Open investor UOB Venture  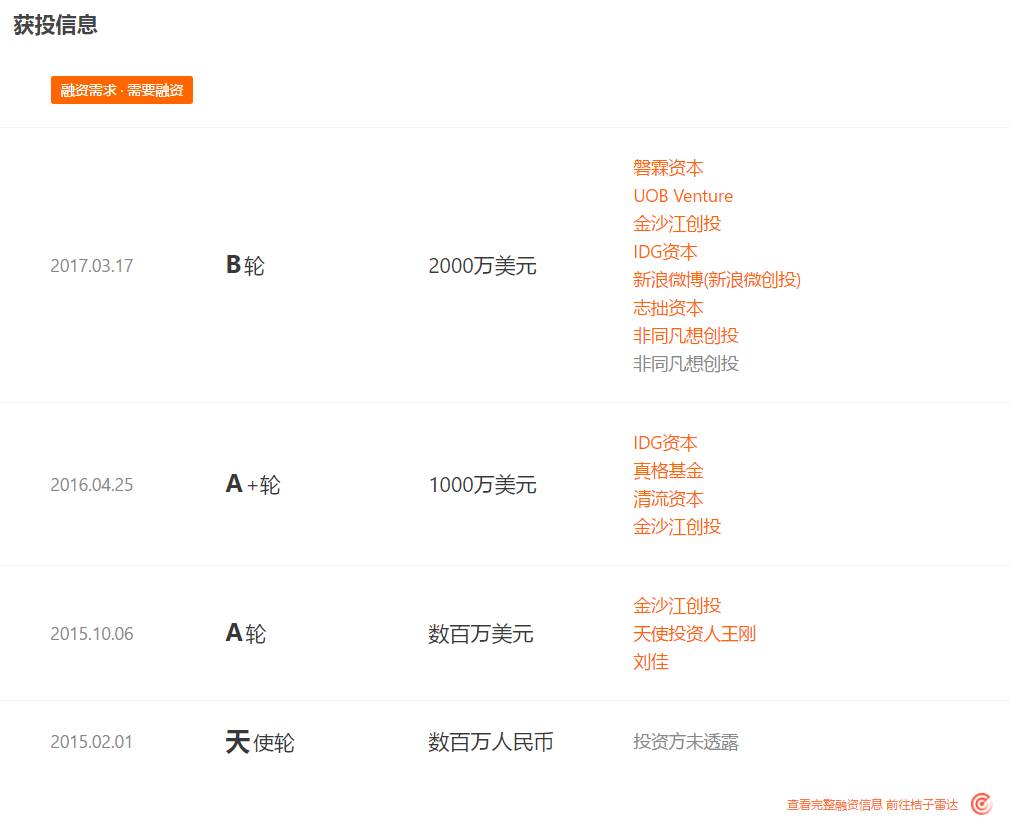[683, 196]
